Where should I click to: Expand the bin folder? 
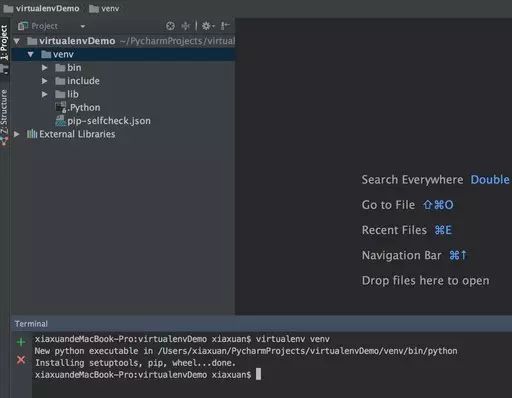pos(45,68)
